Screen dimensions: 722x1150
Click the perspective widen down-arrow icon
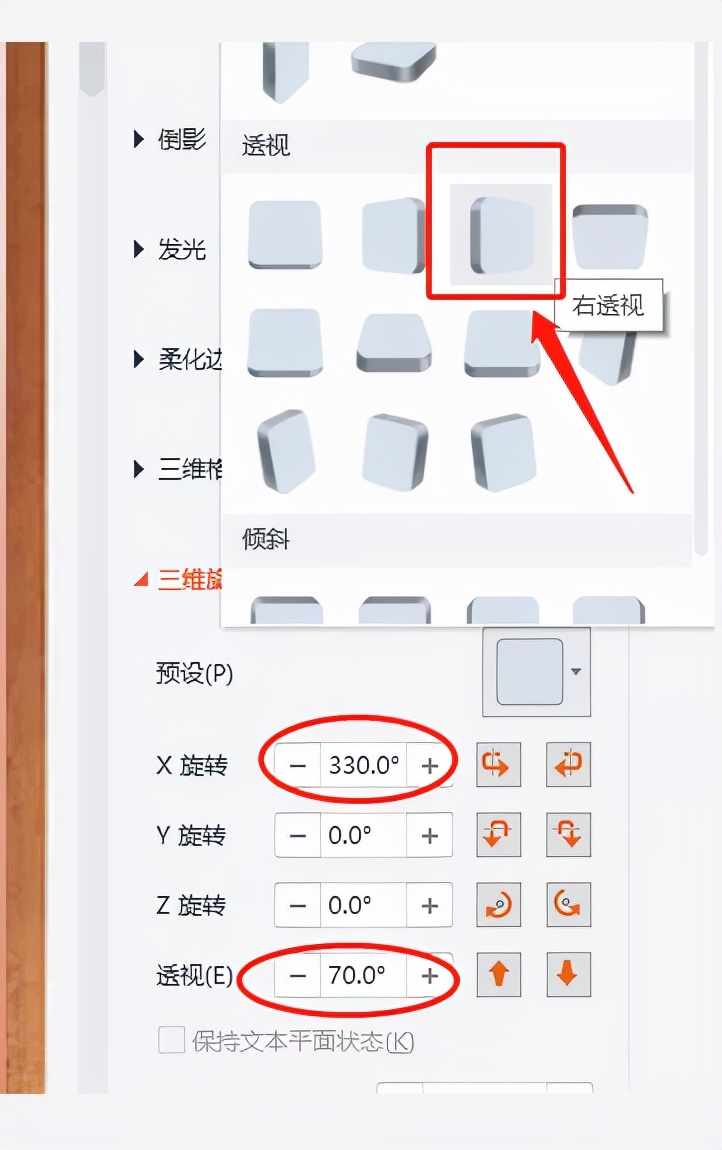[568, 975]
